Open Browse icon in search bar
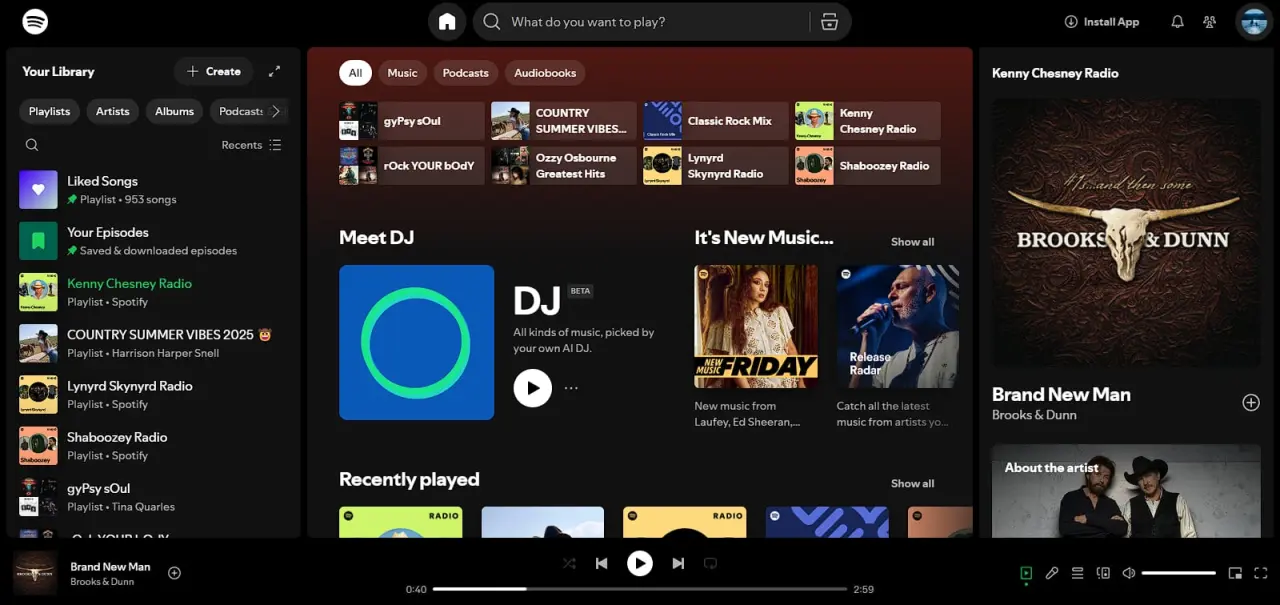 [x=829, y=21]
